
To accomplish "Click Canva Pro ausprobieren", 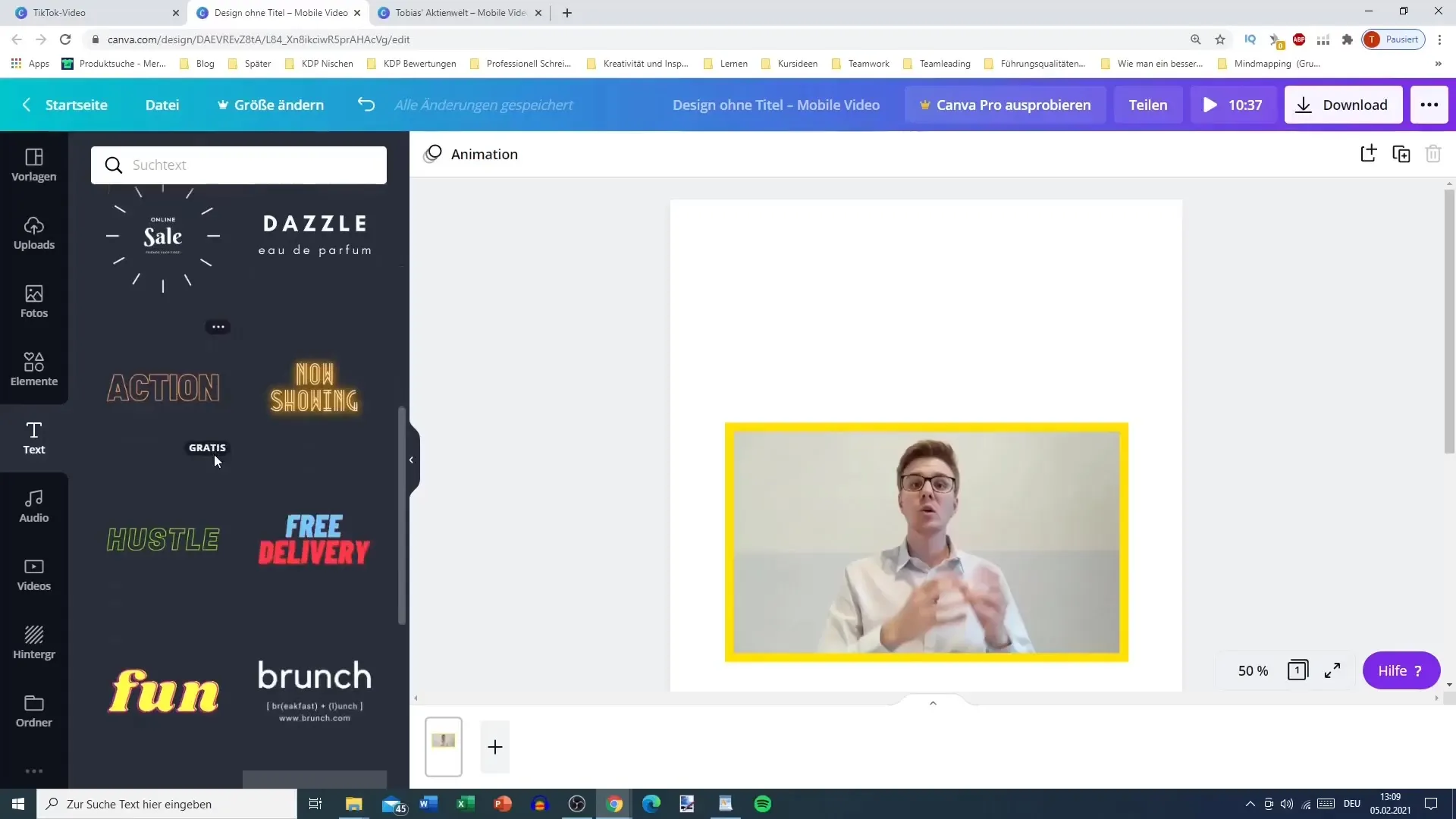I will (1005, 105).
